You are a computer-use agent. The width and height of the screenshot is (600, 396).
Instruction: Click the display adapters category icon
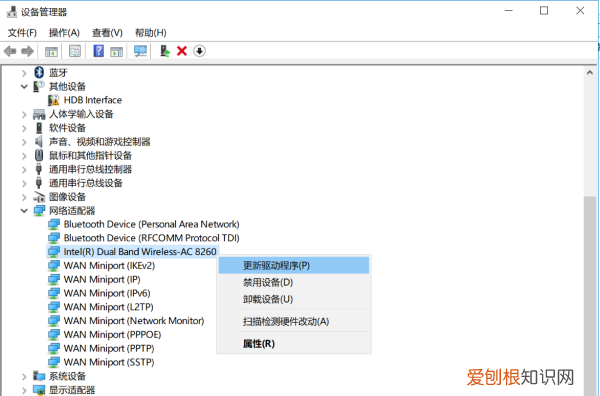click(39, 390)
